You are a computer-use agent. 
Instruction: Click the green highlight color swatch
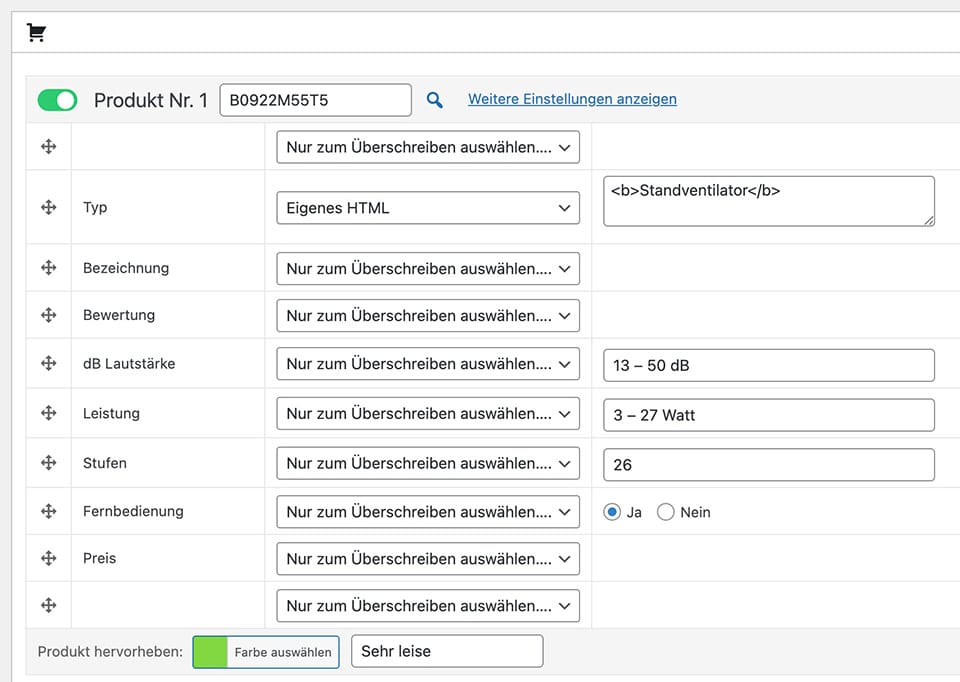click(x=210, y=652)
